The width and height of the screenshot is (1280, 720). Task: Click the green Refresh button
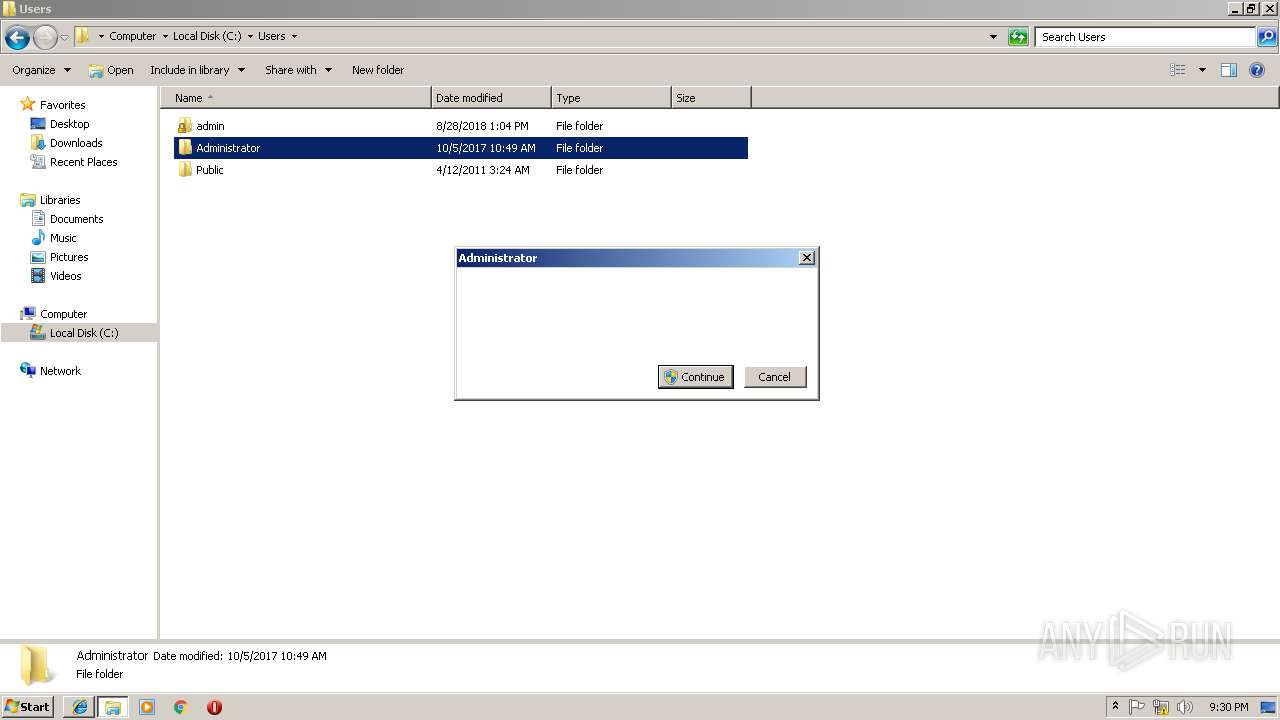1018,37
